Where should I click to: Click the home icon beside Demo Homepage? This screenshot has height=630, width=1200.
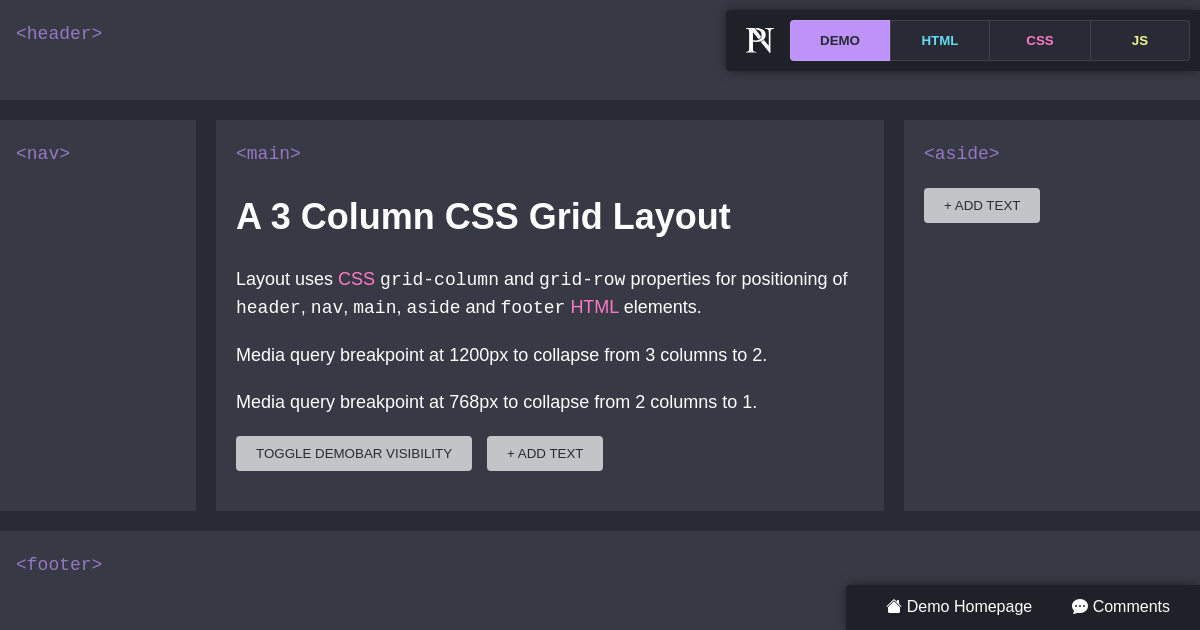tap(893, 606)
